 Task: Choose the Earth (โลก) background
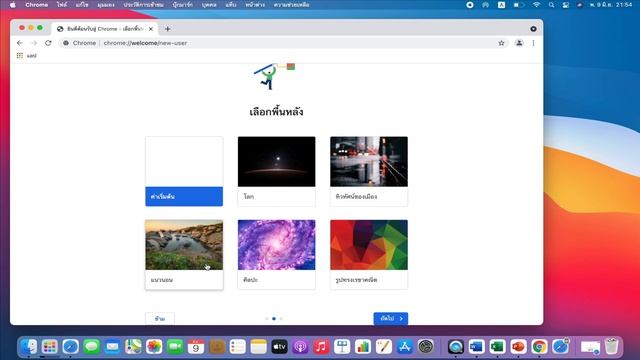(276, 171)
